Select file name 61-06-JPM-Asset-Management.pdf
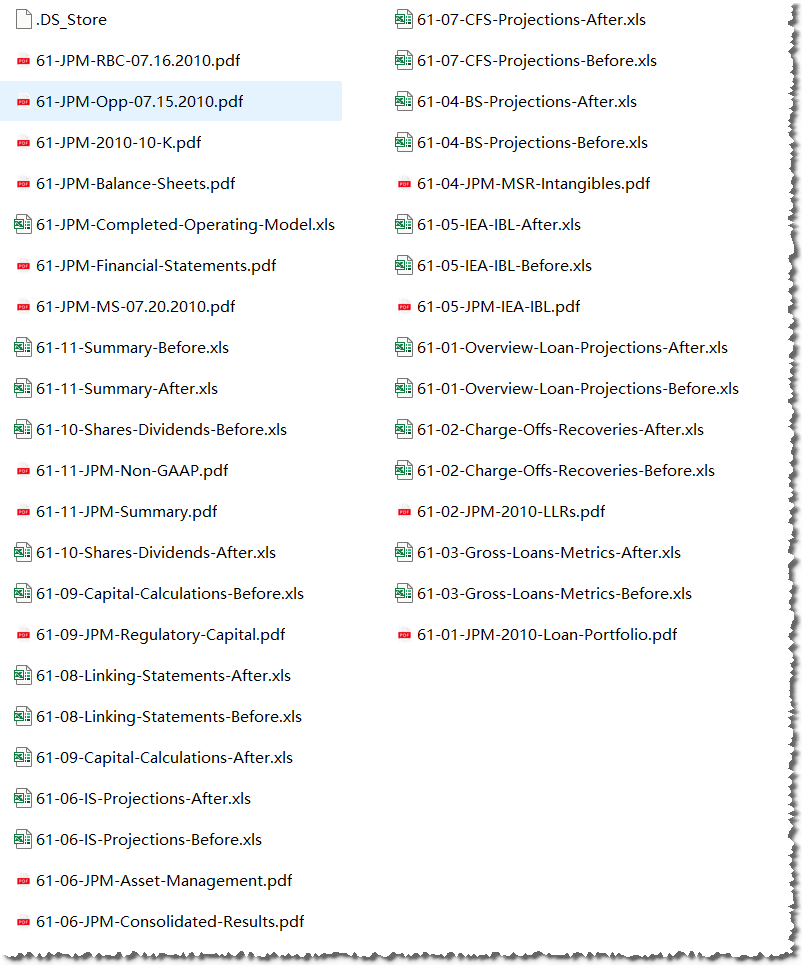This screenshot has width=805, height=968. point(164,881)
